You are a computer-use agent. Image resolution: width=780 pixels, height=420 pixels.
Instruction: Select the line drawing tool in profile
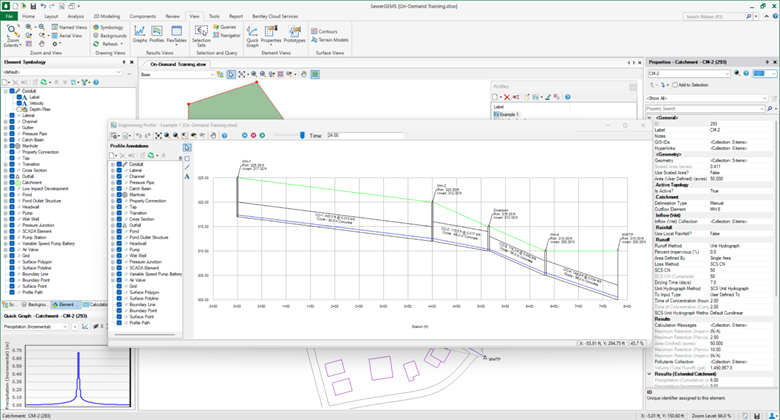(187, 167)
